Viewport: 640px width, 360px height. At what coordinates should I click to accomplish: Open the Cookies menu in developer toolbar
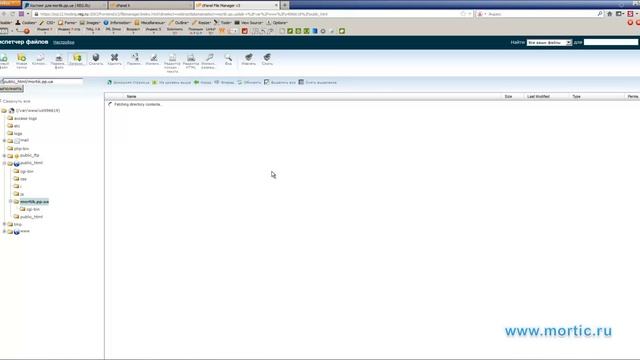click(26, 22)
